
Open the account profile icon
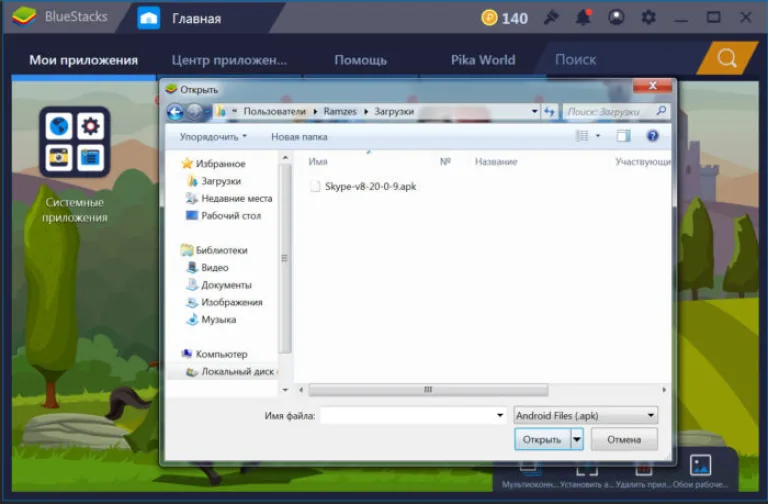point(616,18)
